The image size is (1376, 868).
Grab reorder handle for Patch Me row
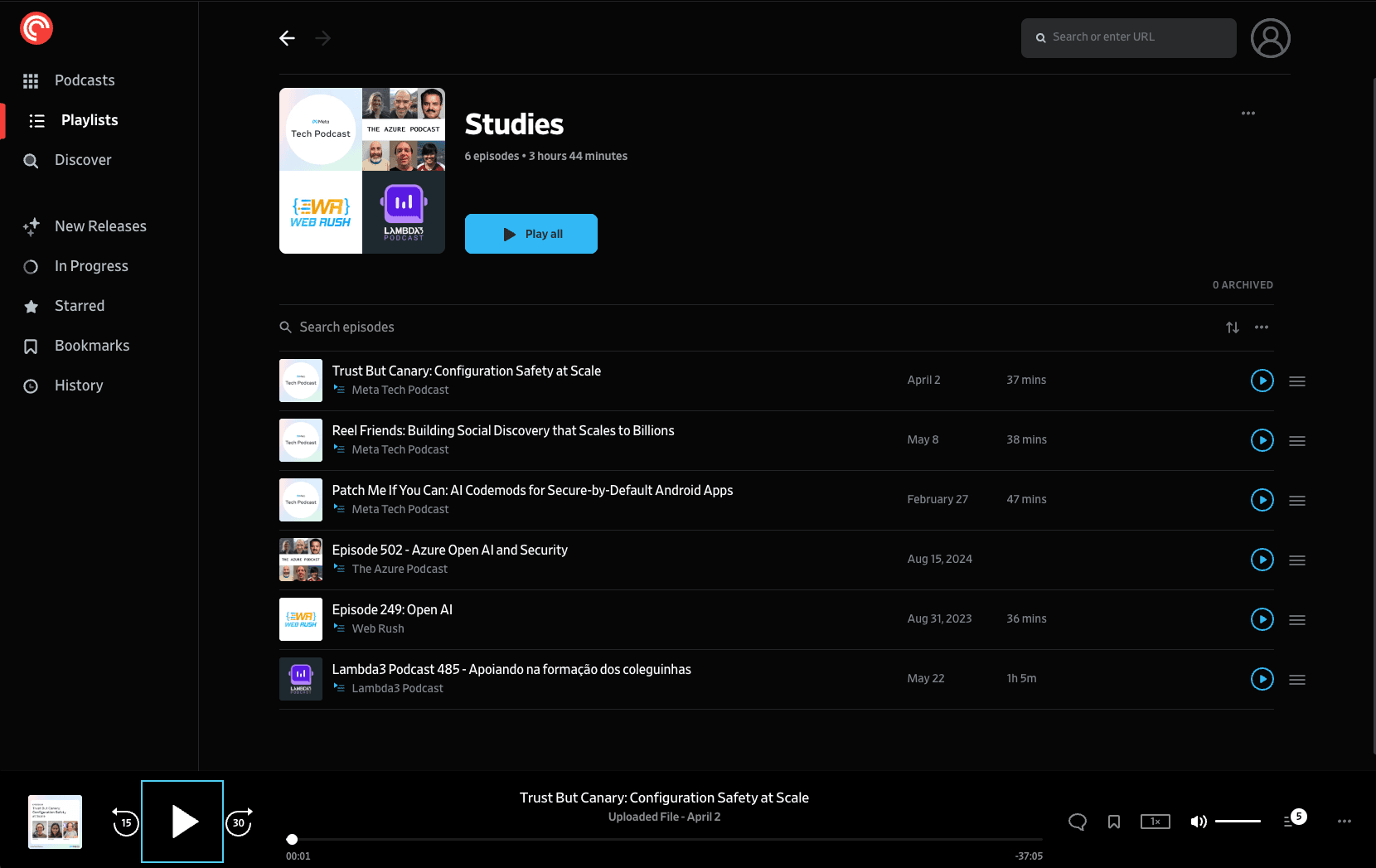pyautogui.click(x=1297, y=501)
